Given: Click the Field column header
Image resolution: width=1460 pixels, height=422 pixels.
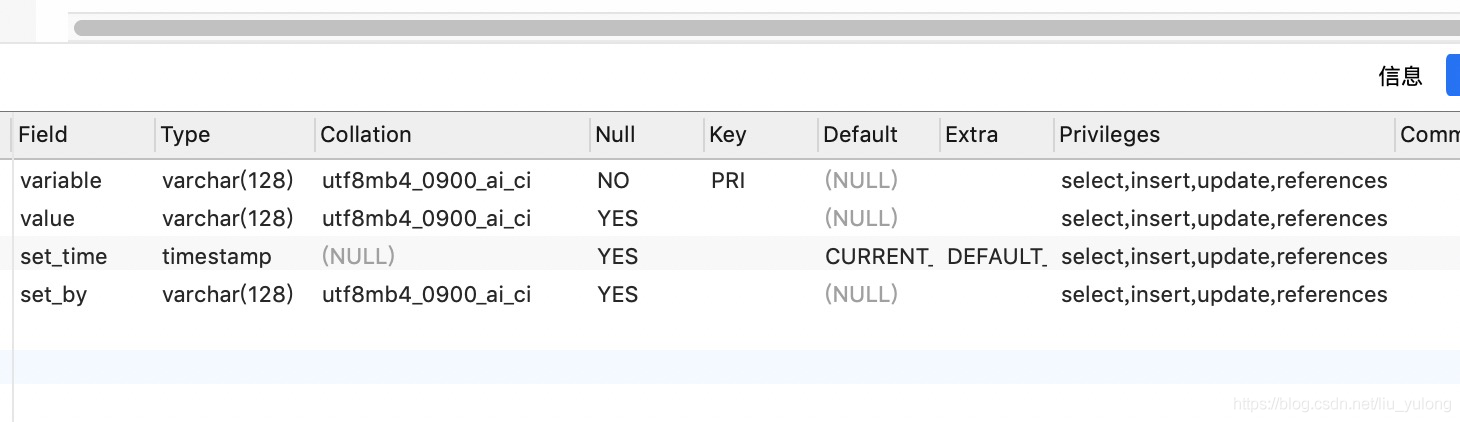Looking at the screenshot, I should point(43,135).
